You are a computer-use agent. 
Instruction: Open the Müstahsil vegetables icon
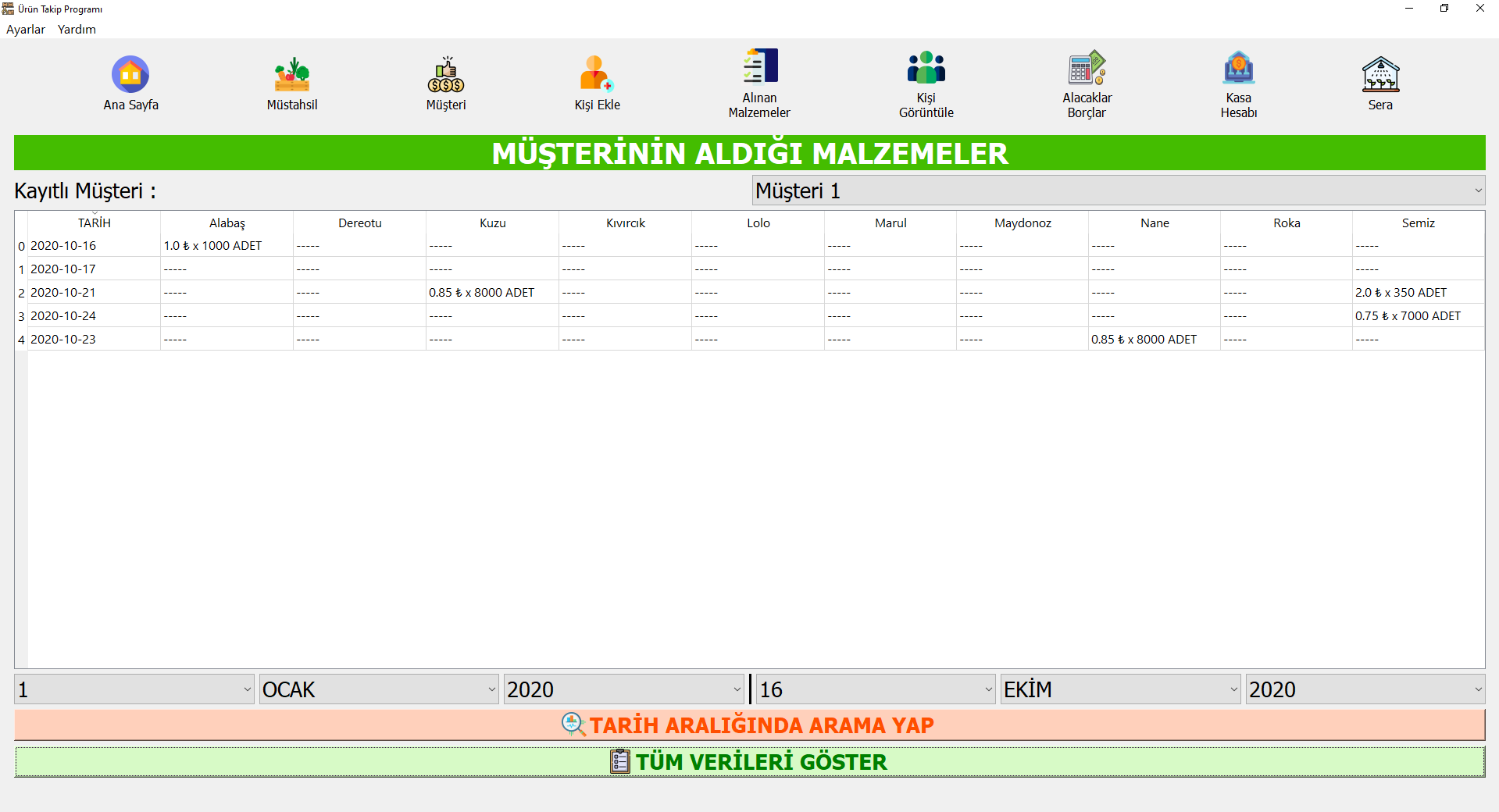point(291,75)
